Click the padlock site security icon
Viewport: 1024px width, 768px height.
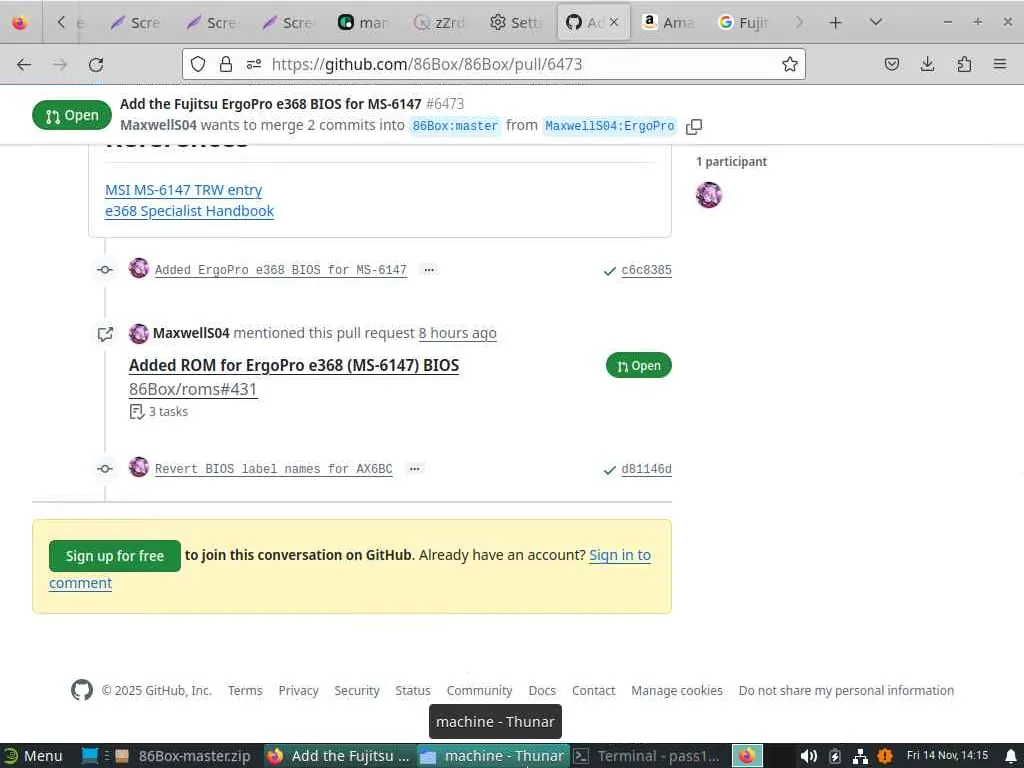(226, 64)
